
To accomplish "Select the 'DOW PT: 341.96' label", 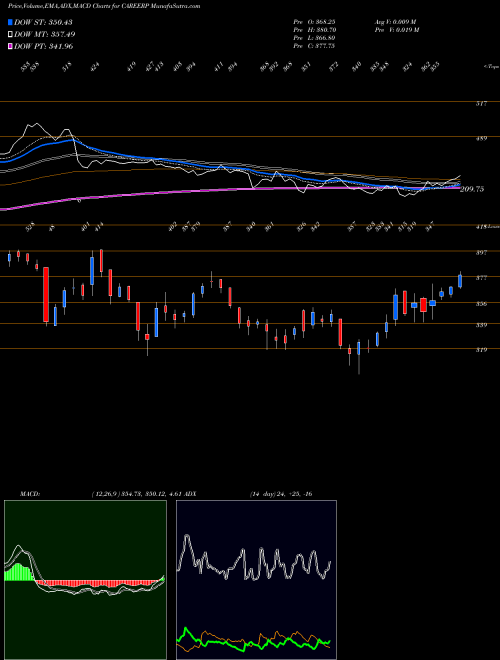I will tap(43, 46).
